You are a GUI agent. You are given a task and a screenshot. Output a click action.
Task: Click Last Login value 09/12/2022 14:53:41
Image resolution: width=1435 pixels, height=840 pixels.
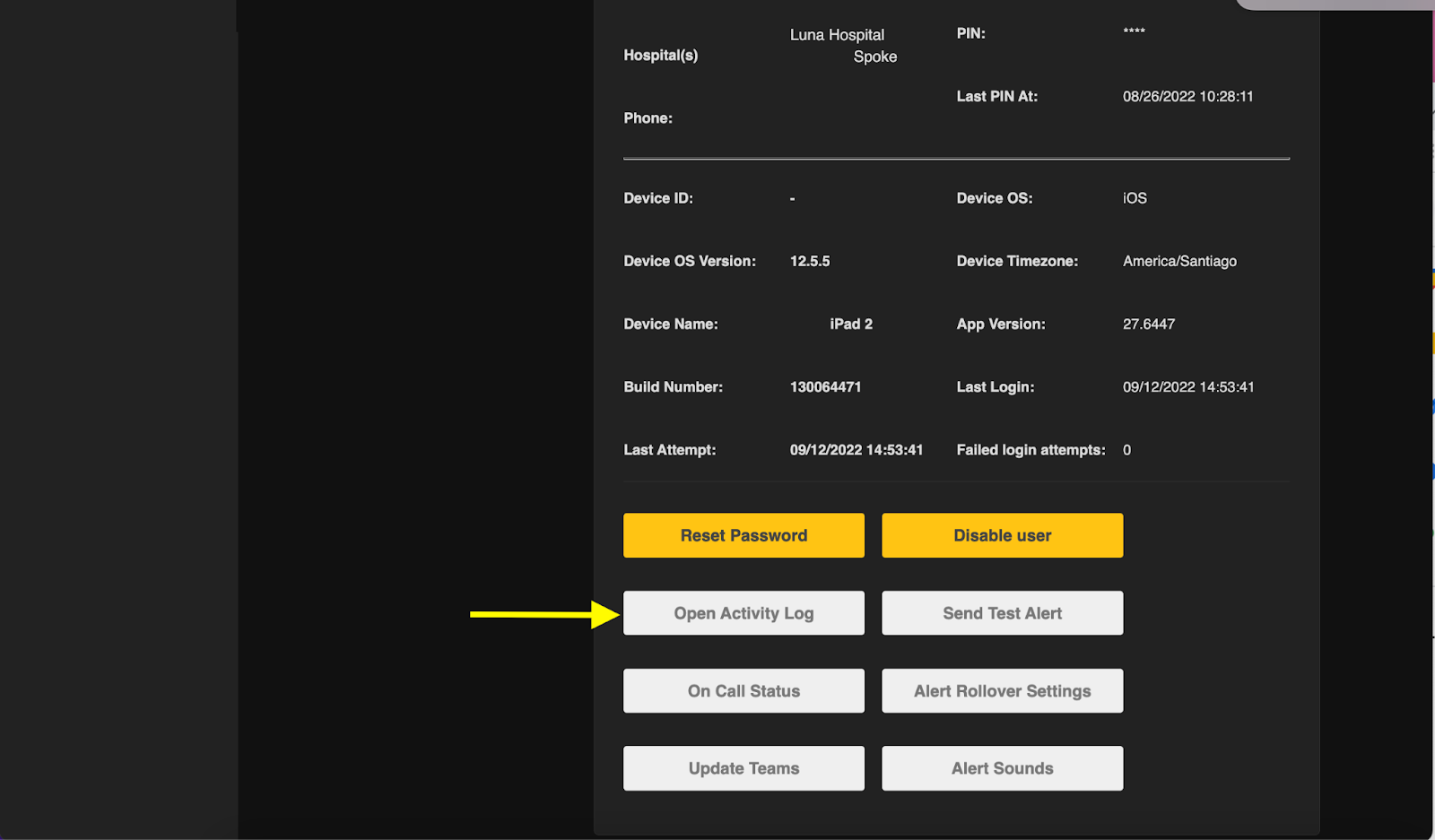click(1188, 387)
